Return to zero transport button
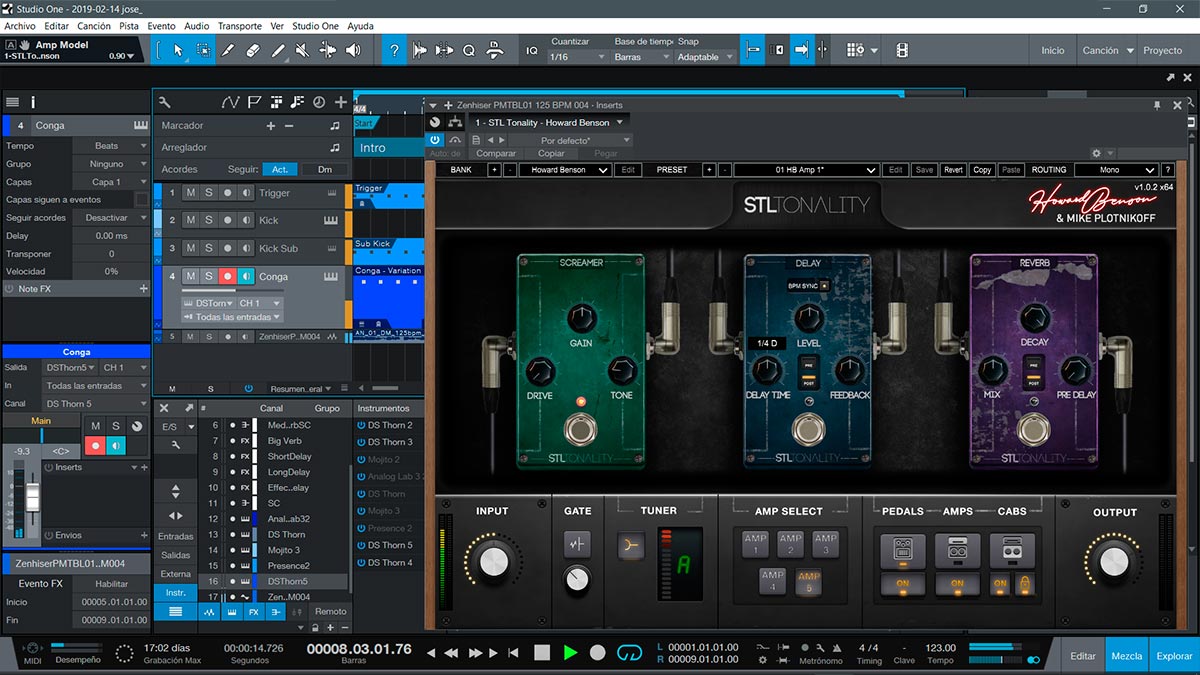 click(x=513, y=653)
